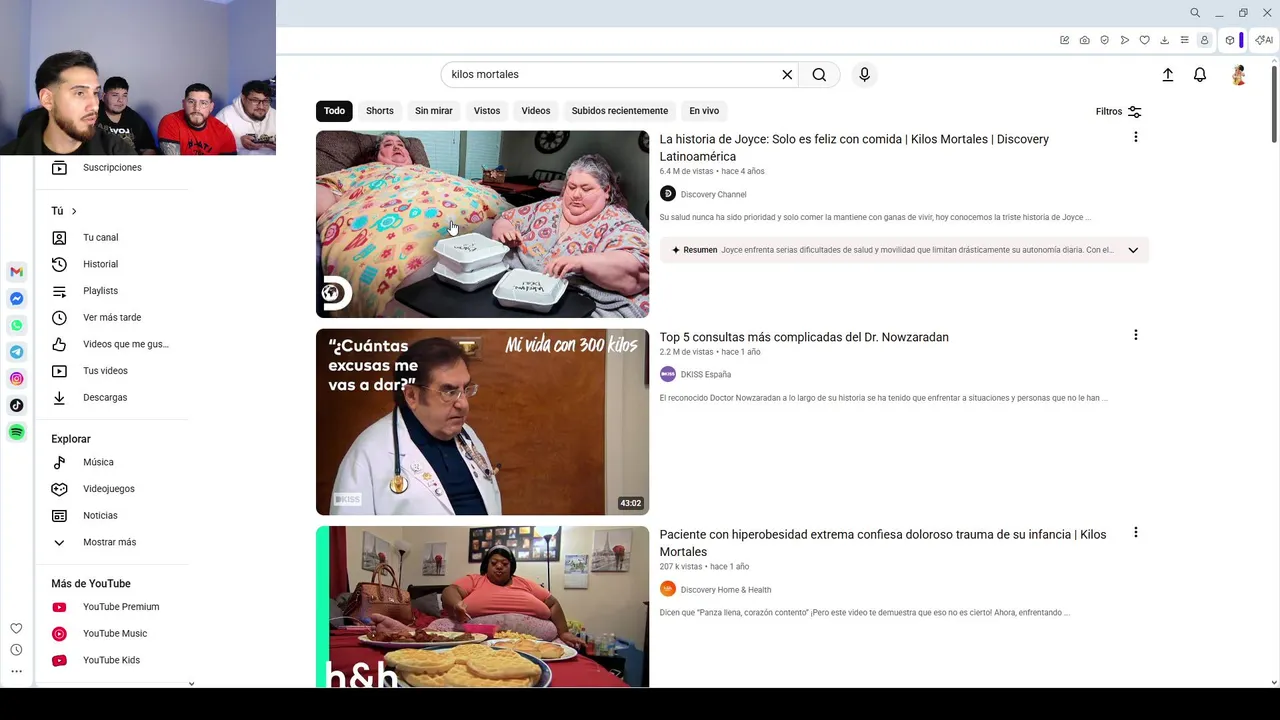Viewport: 1280px width, 720px height.
Task: Select the 'En vivo' filter chip
Action: 704,111
